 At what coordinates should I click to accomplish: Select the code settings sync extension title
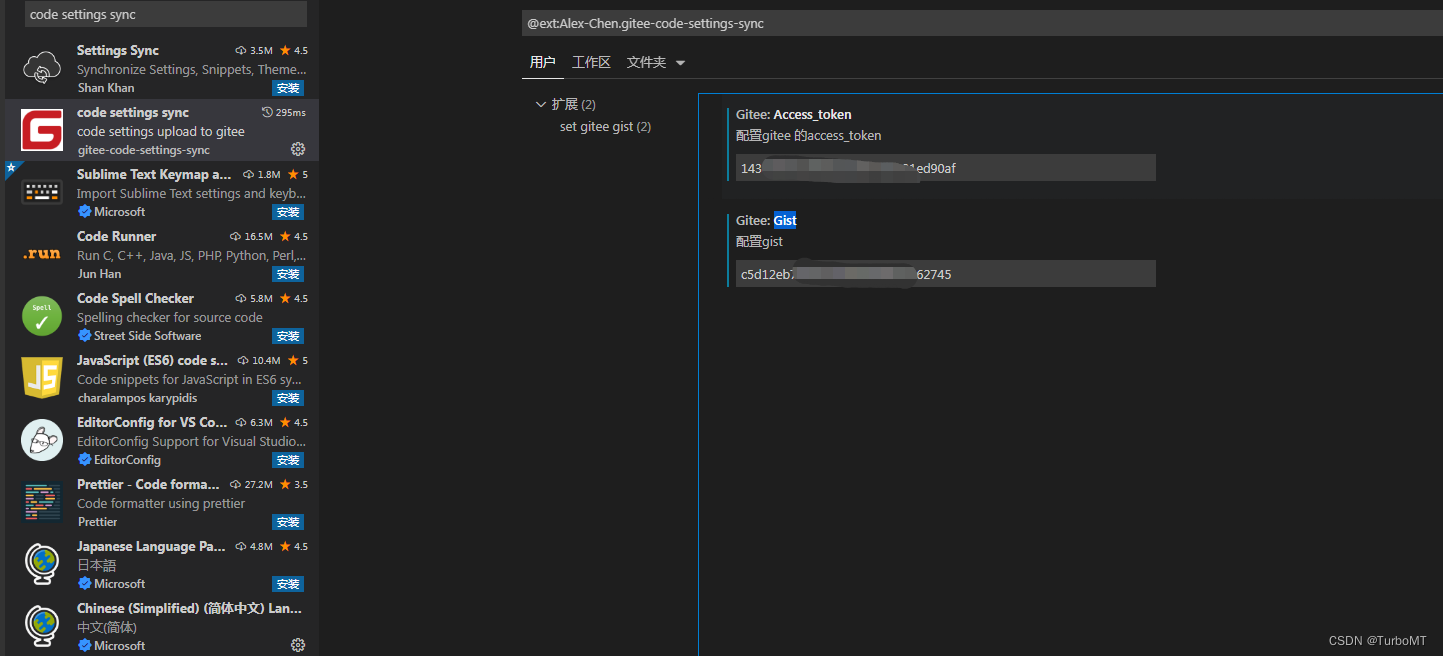click(x=133, y=112)
